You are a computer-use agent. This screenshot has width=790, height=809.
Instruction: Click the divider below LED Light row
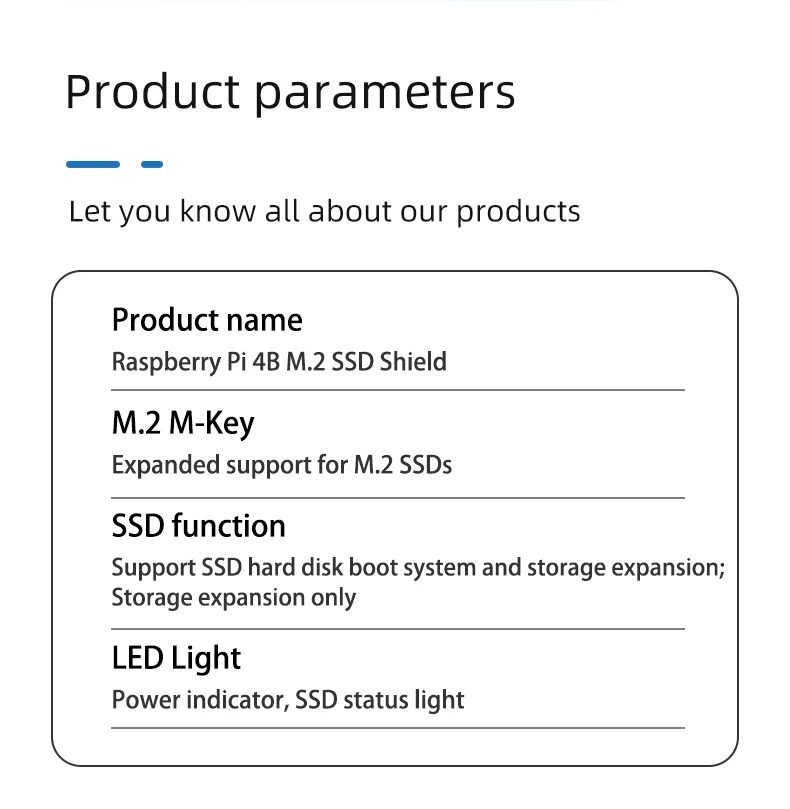point(398,728)
